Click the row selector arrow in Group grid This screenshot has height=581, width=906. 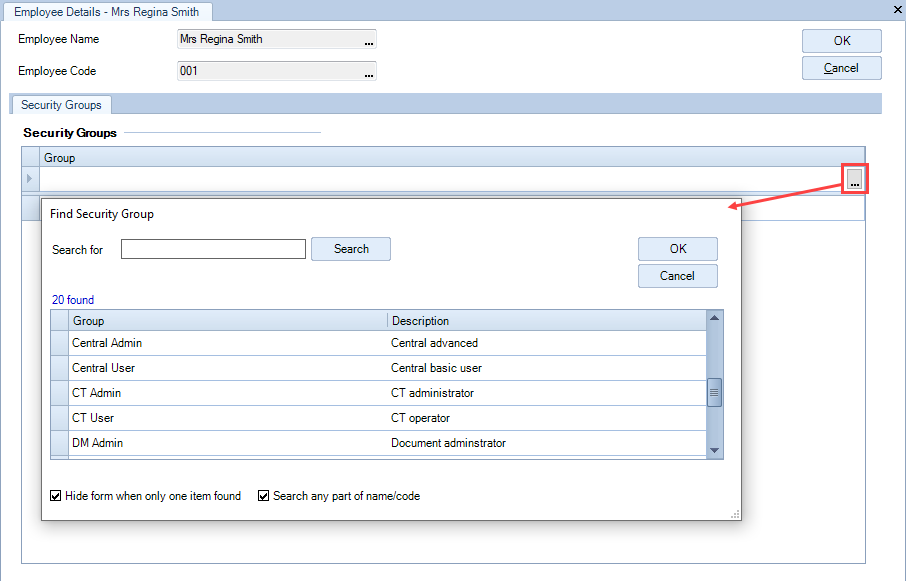click(x=30, y=178)
